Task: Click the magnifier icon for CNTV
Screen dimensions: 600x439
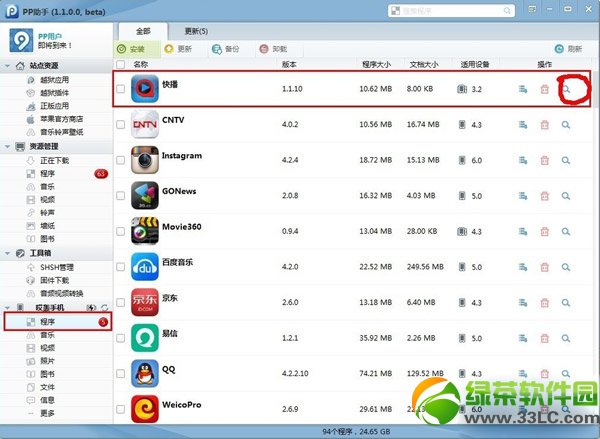Action: (566, 125)
